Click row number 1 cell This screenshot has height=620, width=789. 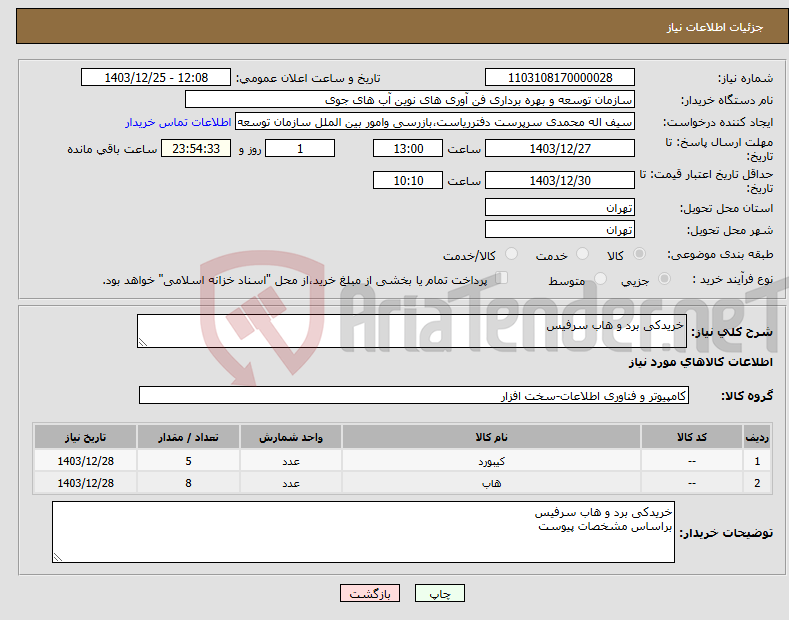pyautogui.click(x=757, y=461)
